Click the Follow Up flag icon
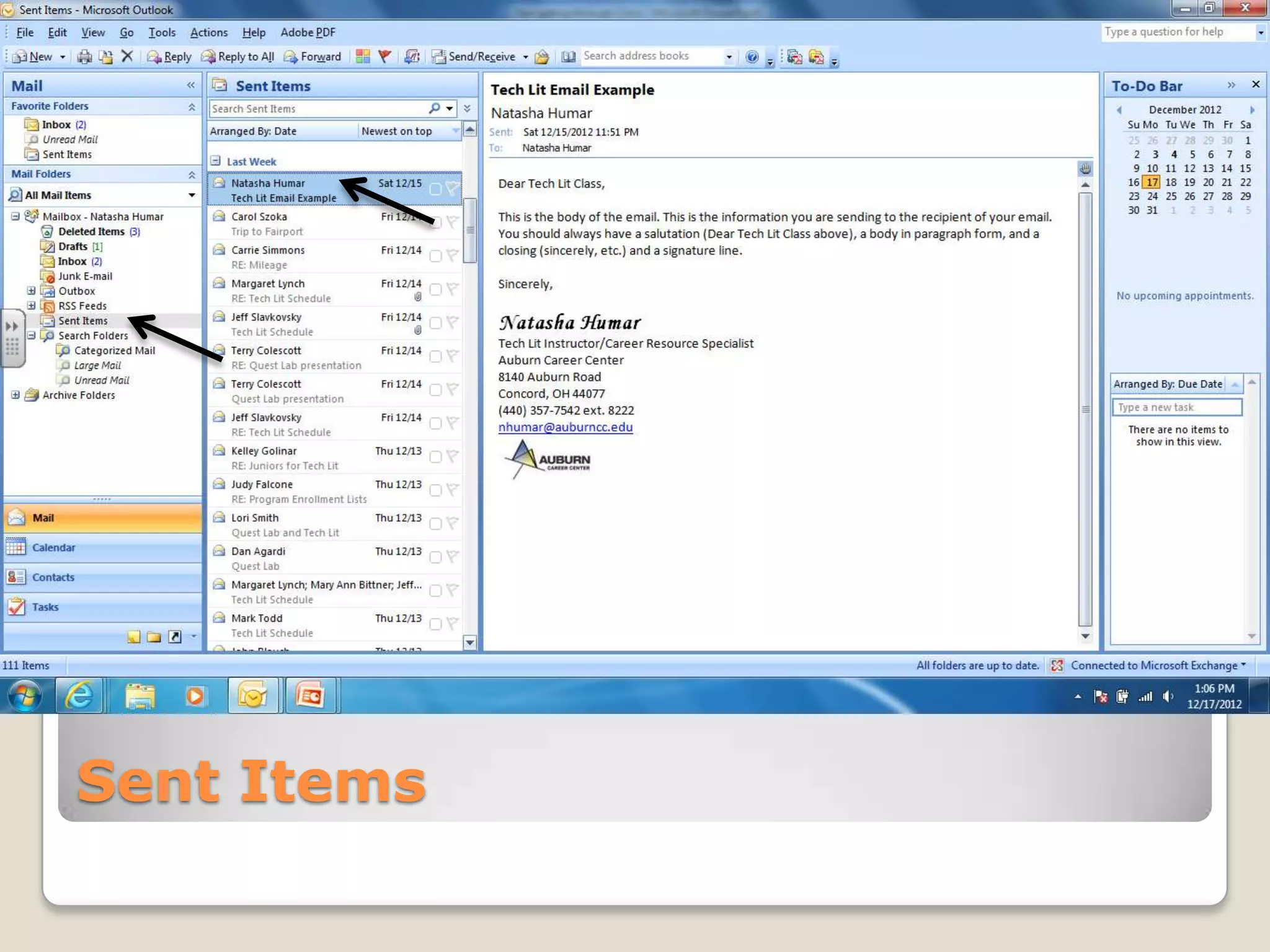 tap(384, 56)
